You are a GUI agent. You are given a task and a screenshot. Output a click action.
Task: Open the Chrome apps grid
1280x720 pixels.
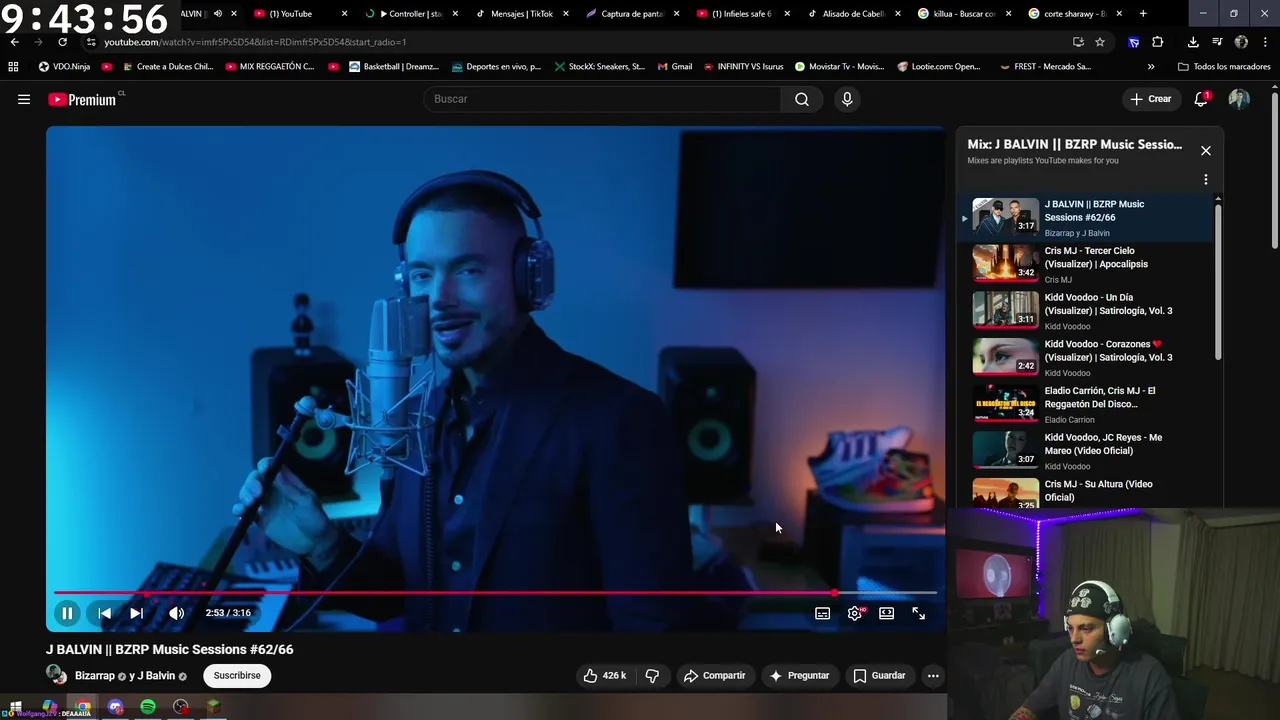coord(13,67)
